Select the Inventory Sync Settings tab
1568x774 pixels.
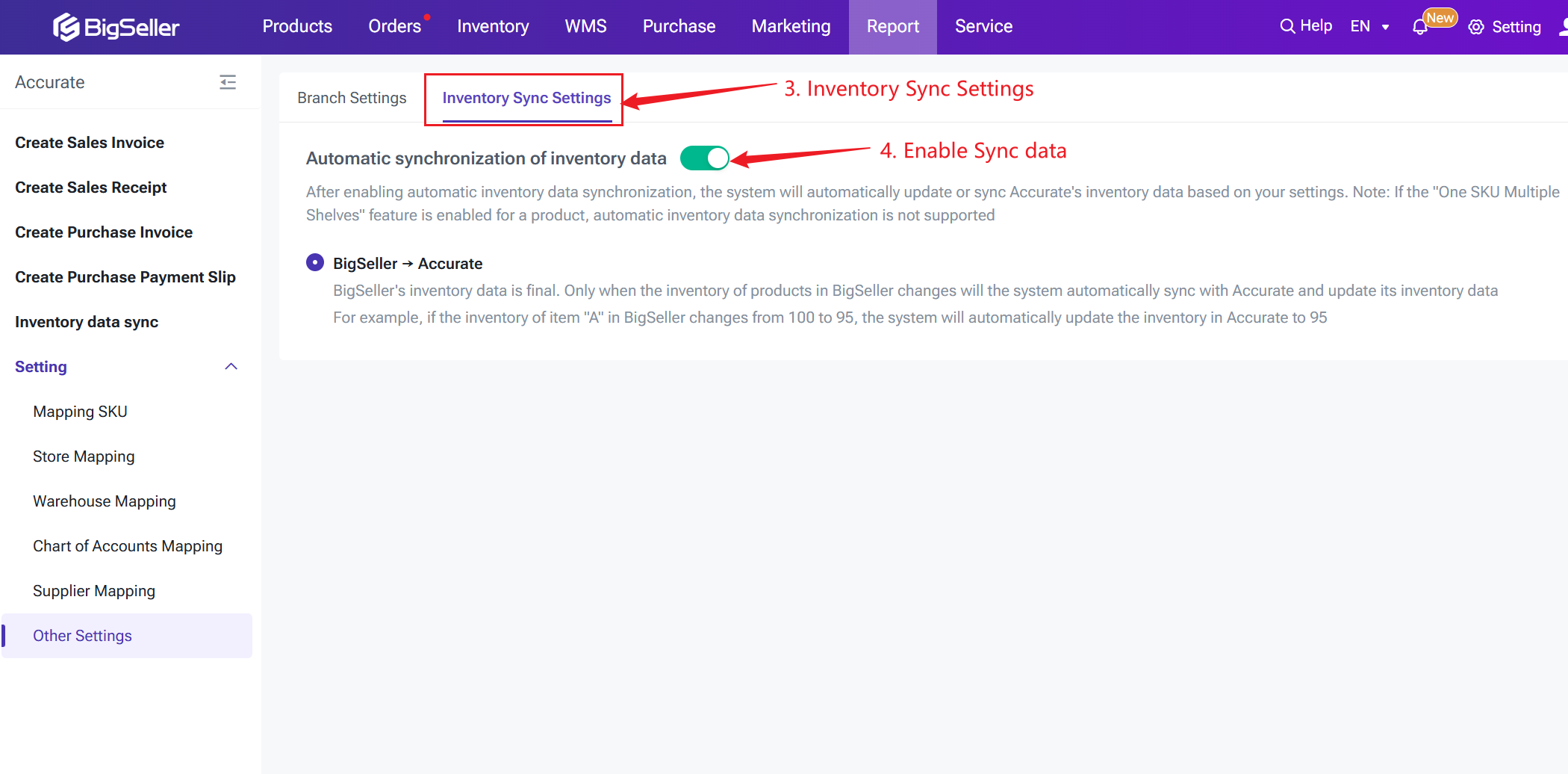(526, 98)
